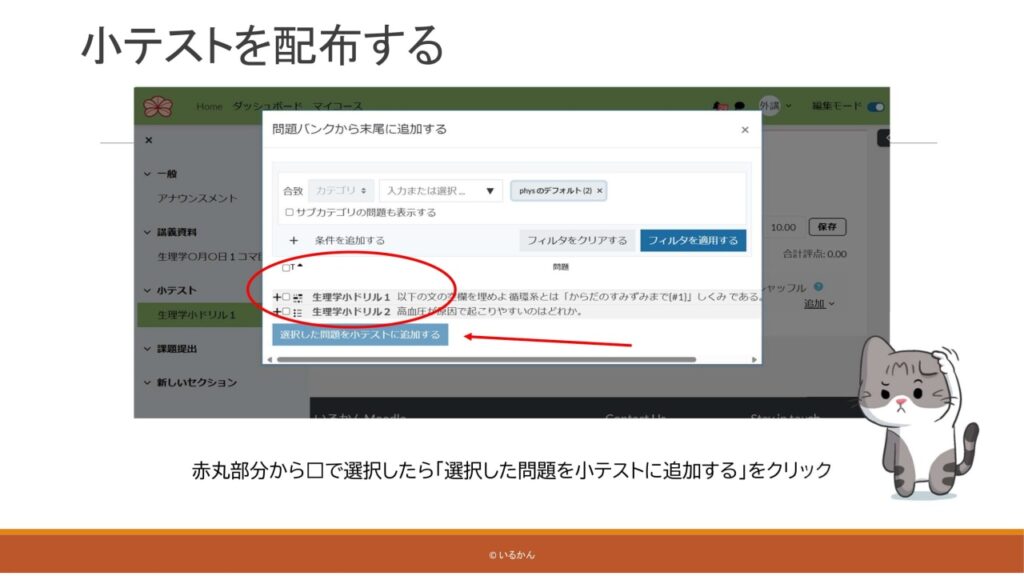Viewport: 1024px width, 576px height.
Task: Collapse the 課題提出 section
Action: (x=148, y=349)
